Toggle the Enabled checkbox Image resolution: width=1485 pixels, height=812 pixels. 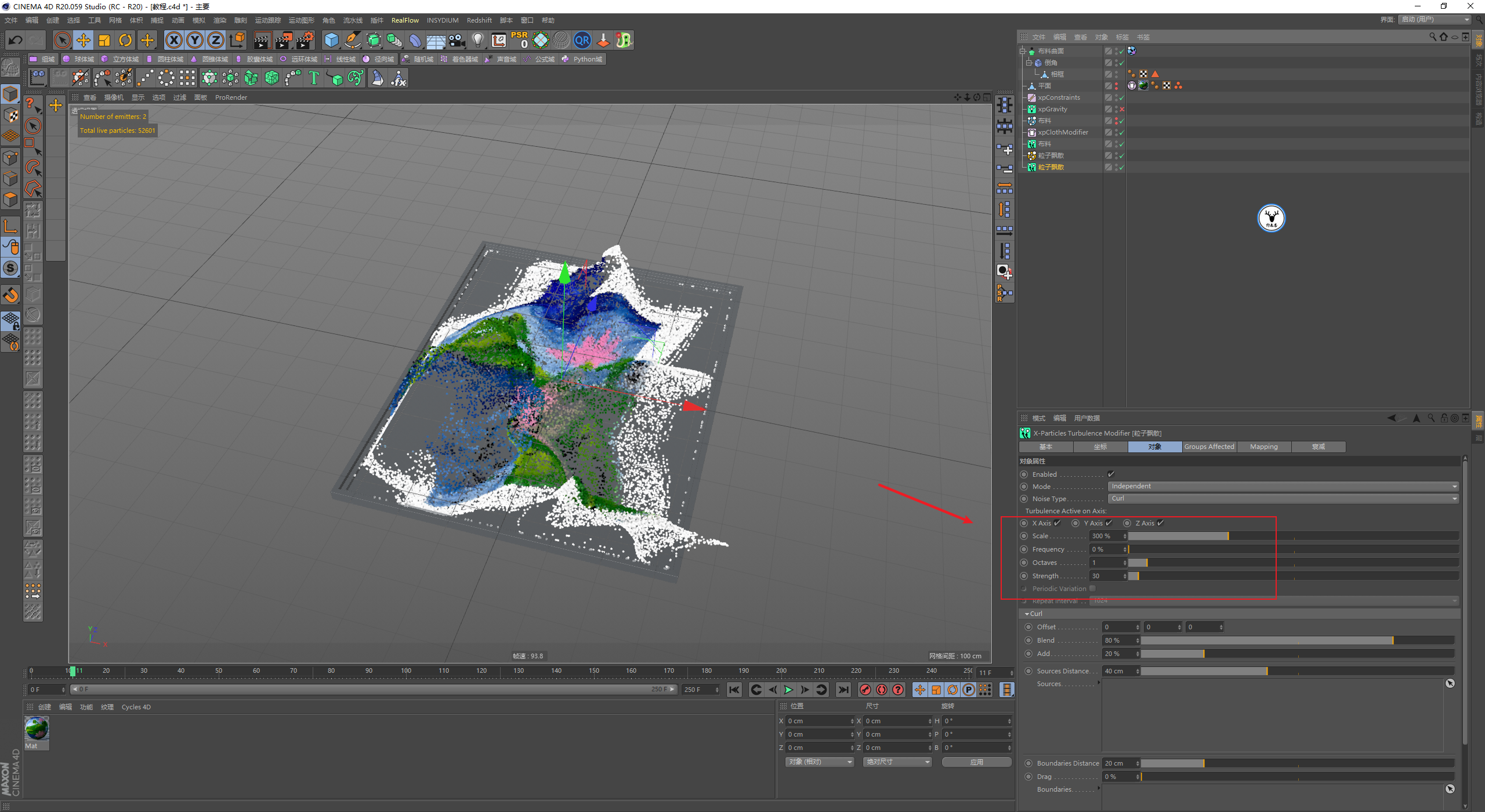click(1111, 474)
